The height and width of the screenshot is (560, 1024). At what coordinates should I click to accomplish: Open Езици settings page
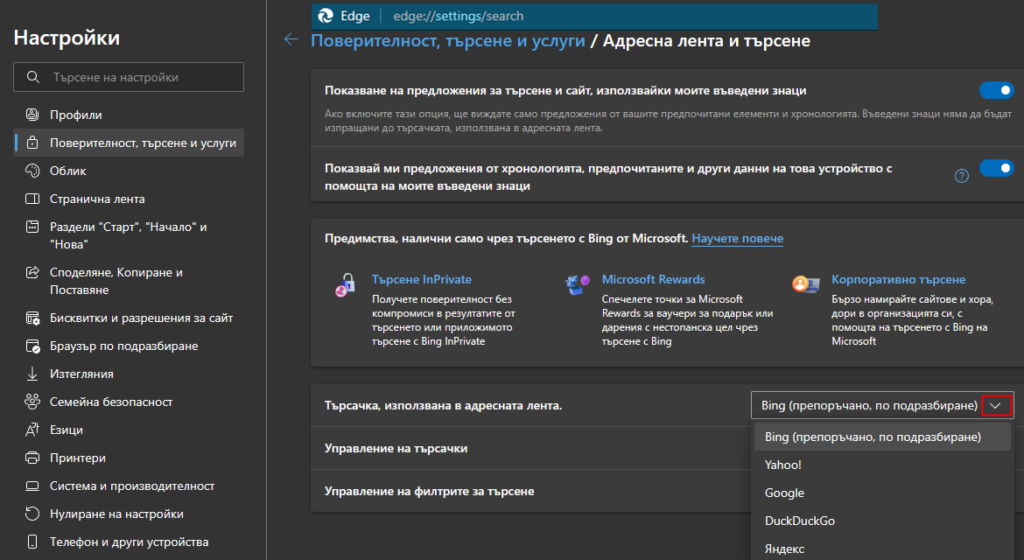tap(129, 430)
